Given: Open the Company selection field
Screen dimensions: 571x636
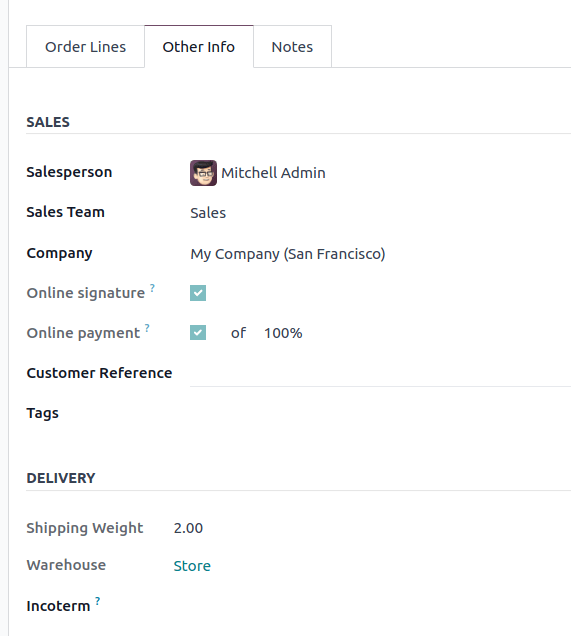Looking at the screenshot, I should 380,254.
